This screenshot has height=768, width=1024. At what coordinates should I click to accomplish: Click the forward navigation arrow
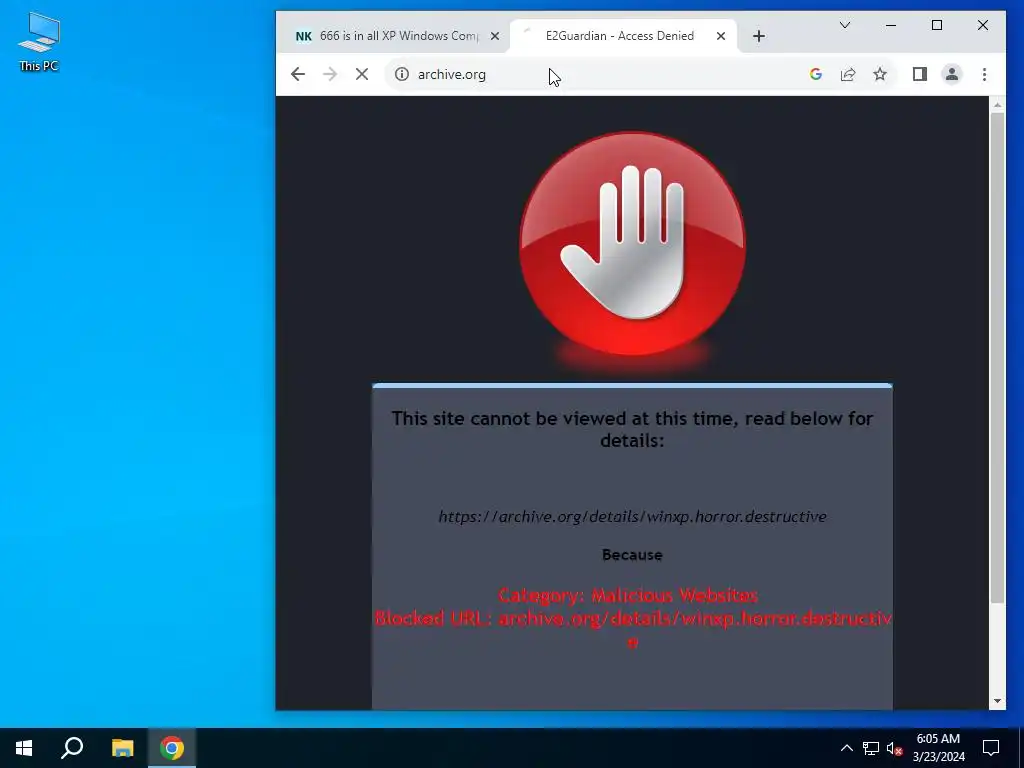pos(330,74)
